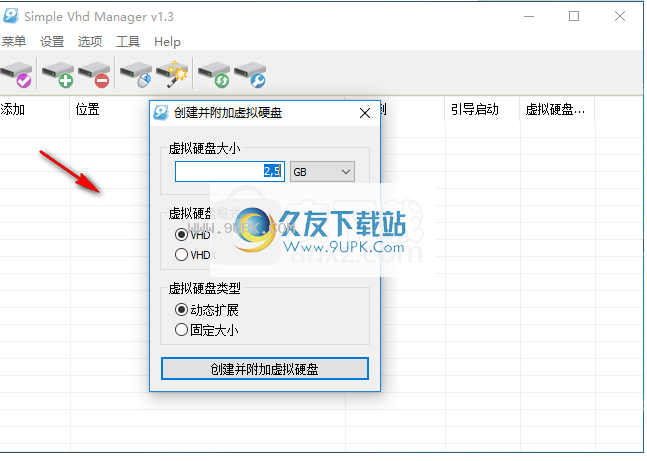
Task: Click the create VHD magic wand toolbar icon
Action: pyautogui.click(x=172, y=74)
